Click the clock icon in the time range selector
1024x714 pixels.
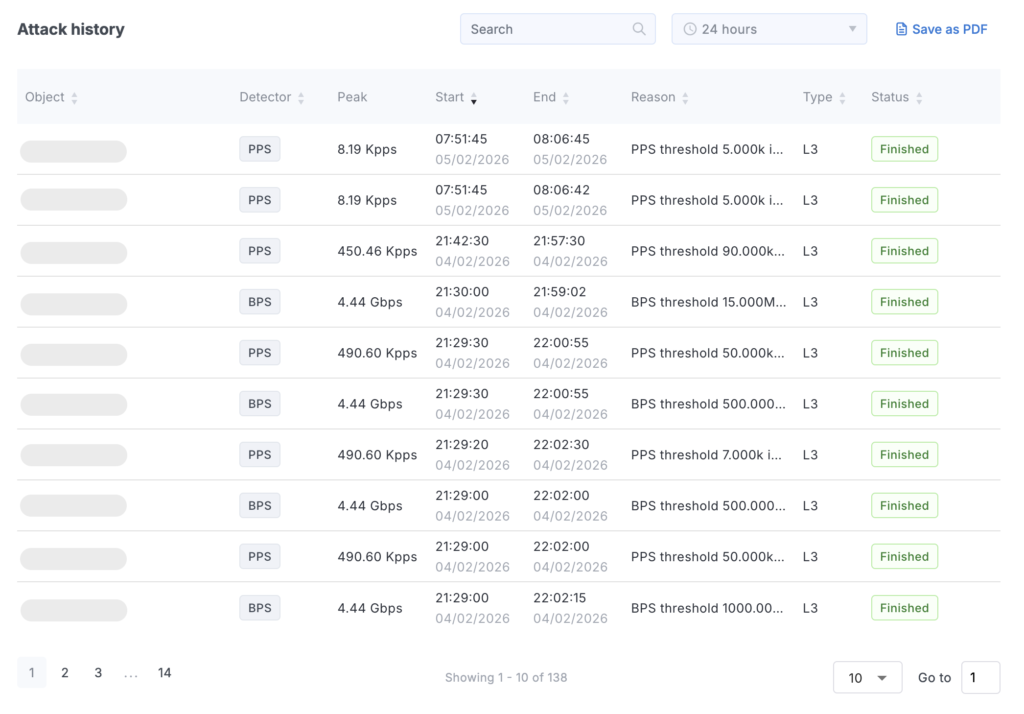(x=690, y=29)
